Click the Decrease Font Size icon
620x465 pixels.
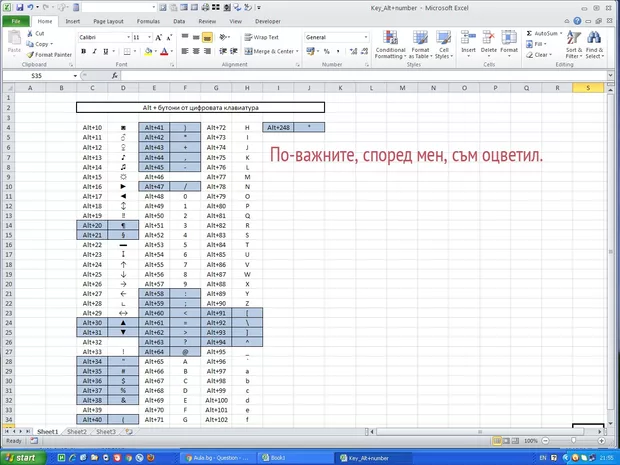coord(169,37)
